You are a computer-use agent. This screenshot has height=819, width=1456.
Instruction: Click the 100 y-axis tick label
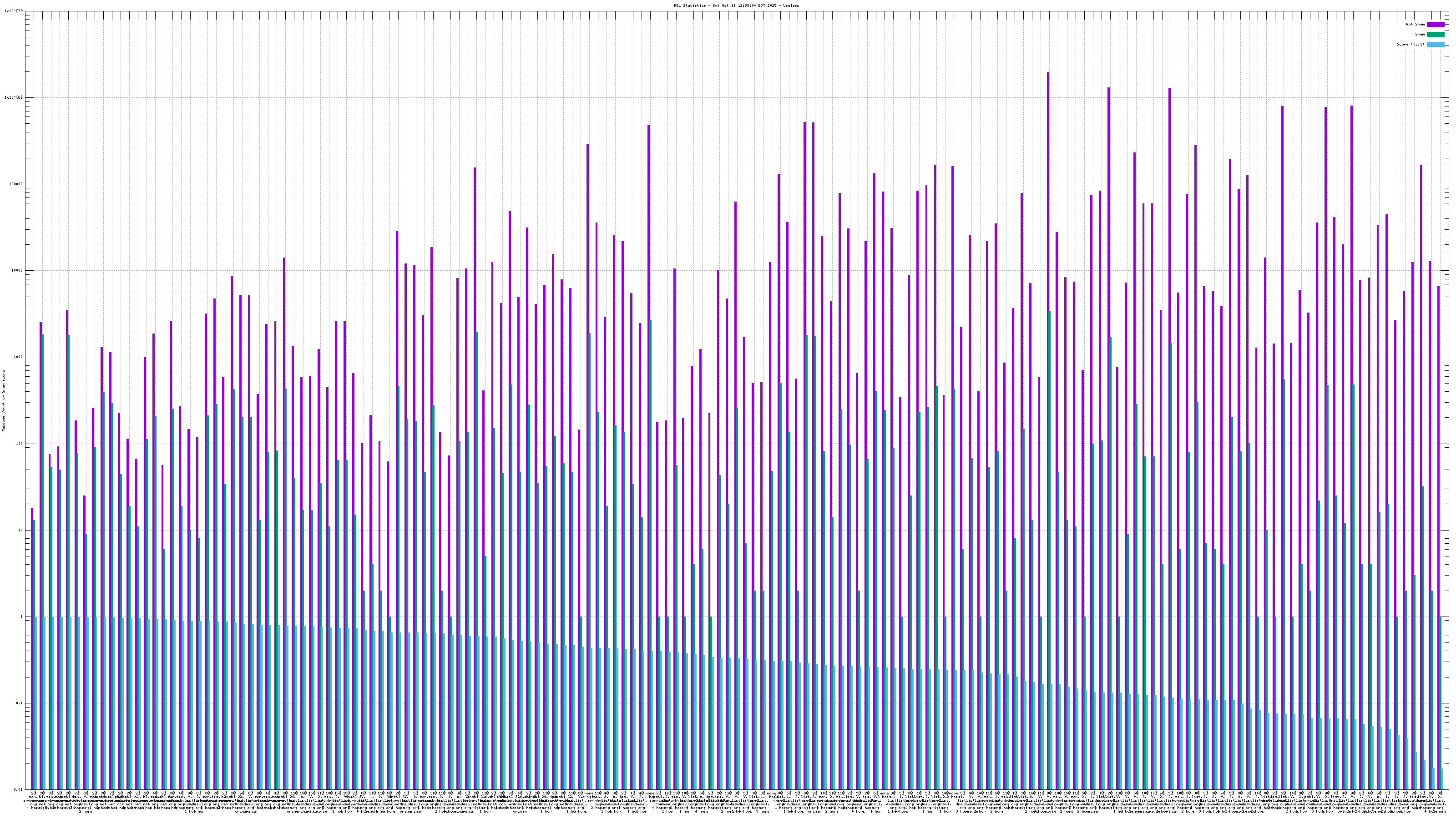point(19,444)
